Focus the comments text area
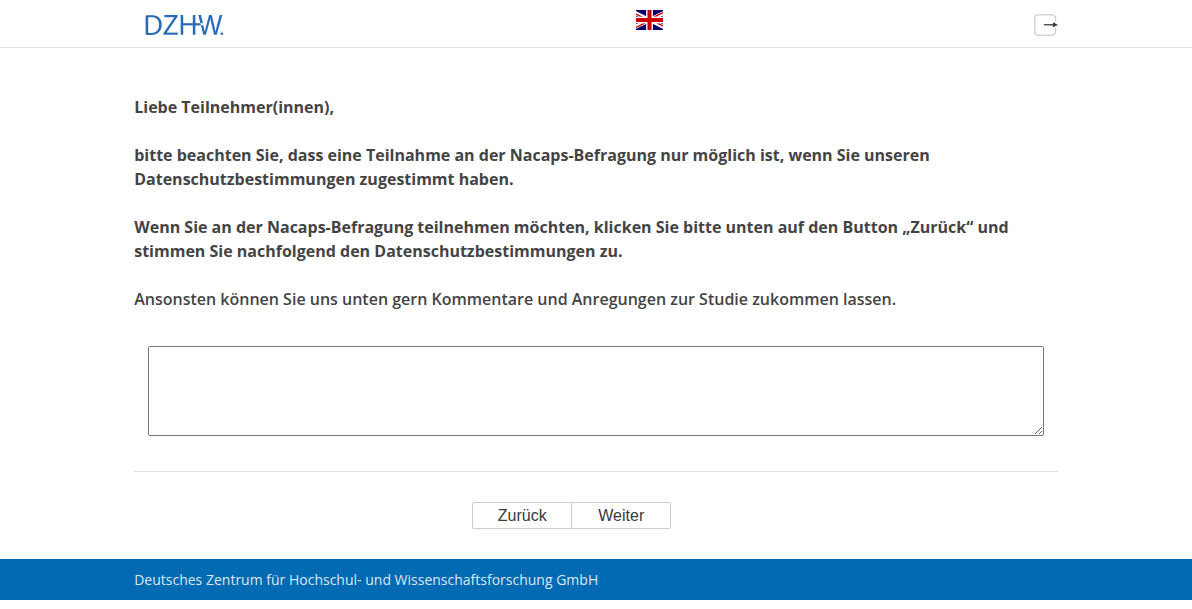The height and width of the screenshot is (609, 1192). (x=596, y=392)
